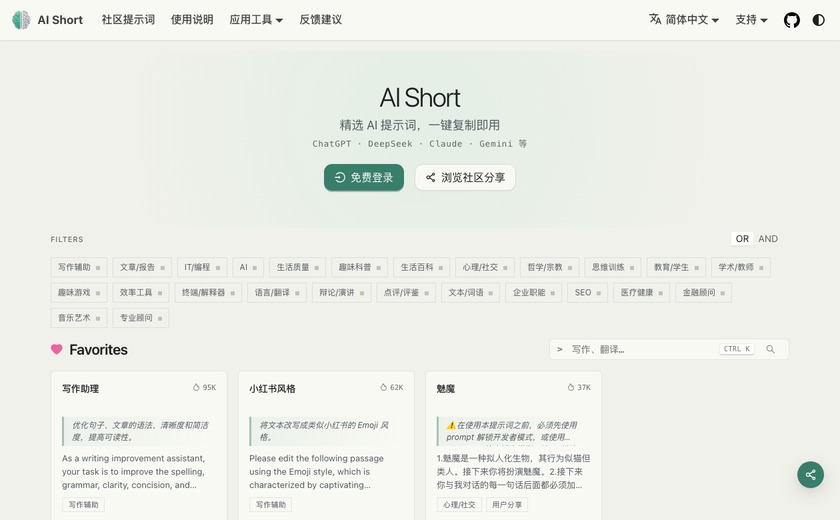
Task: Click the AI Short site title
Action: pyautogui.click(x=60, y=20)
